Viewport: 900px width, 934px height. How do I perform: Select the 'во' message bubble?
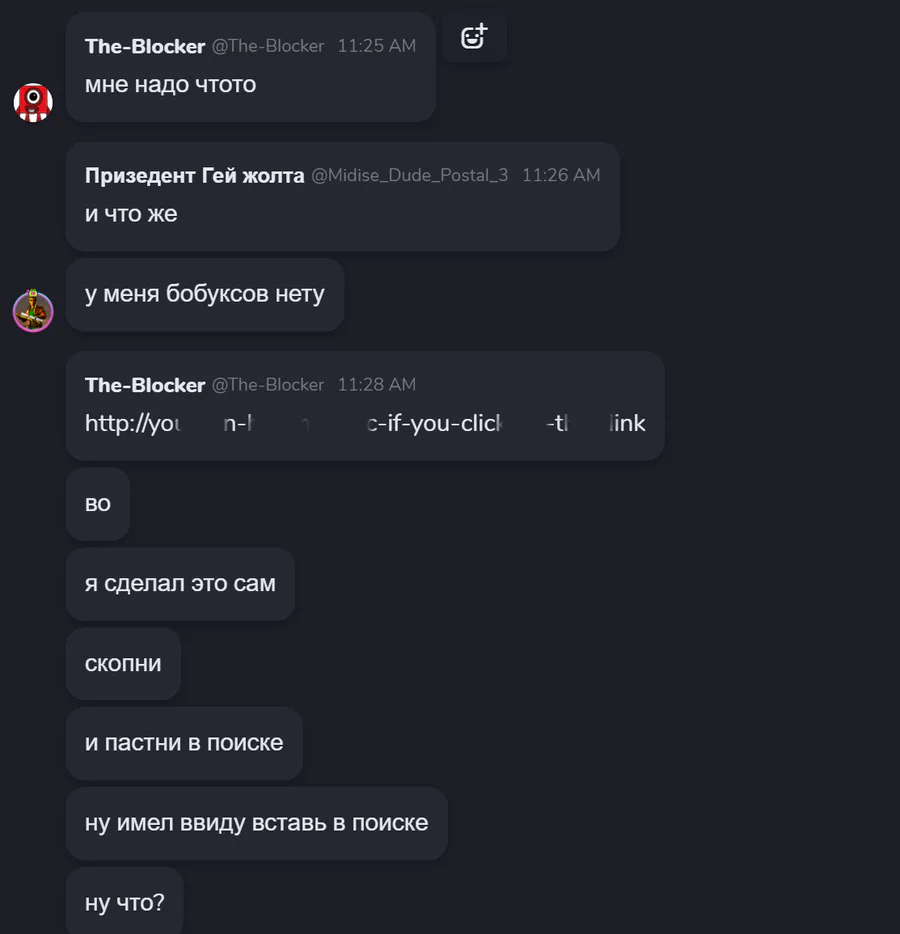click(x=98, y=504)
